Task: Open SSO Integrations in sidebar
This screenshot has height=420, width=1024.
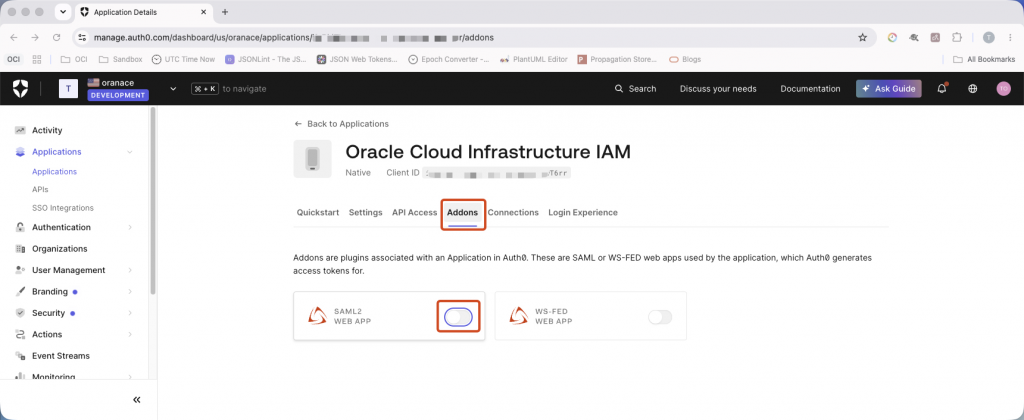Action: [63, 208]
